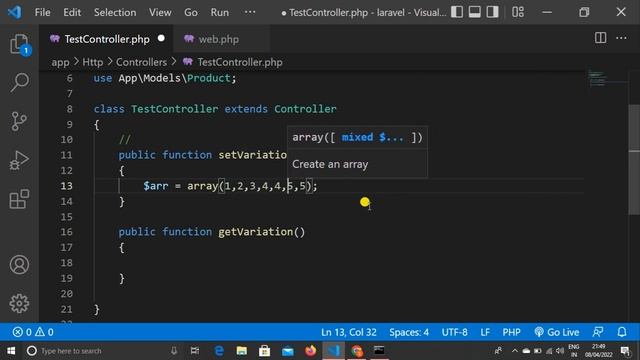Open Chrome from taskbar
The image size is (640, 360).
tap(357, 351)
